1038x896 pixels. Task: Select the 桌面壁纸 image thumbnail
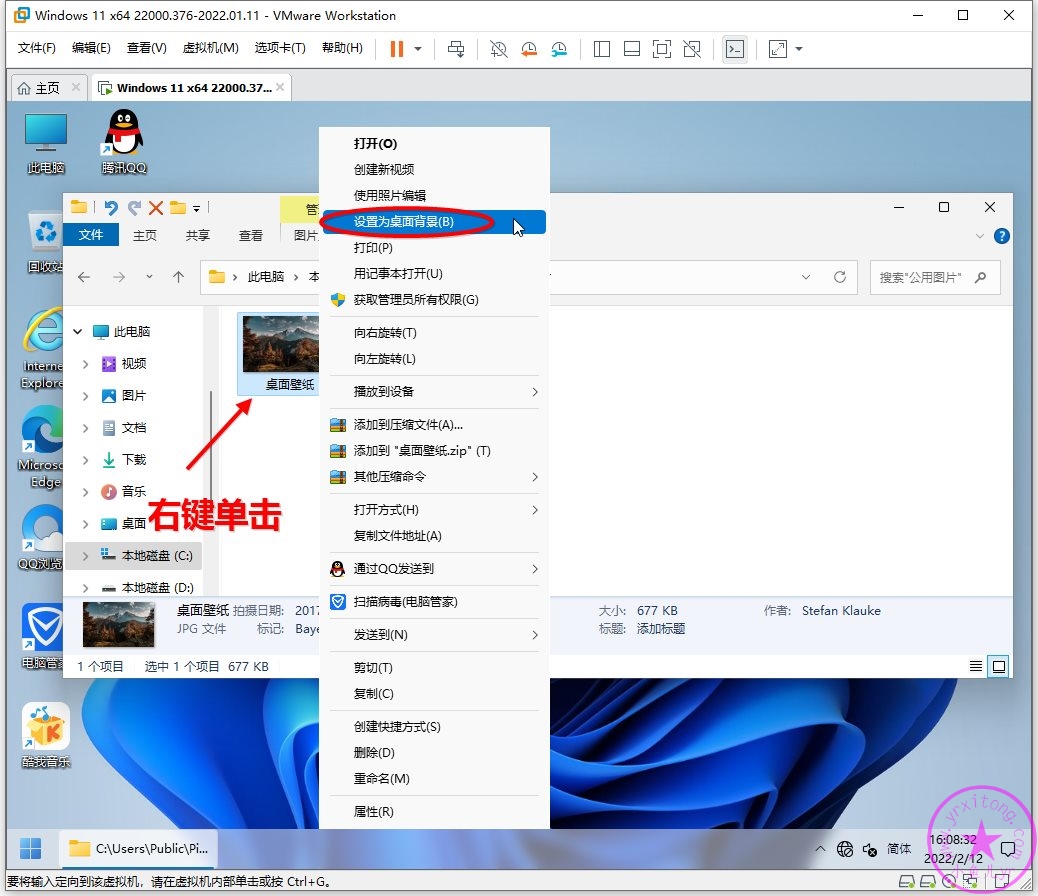pos(280,354)
